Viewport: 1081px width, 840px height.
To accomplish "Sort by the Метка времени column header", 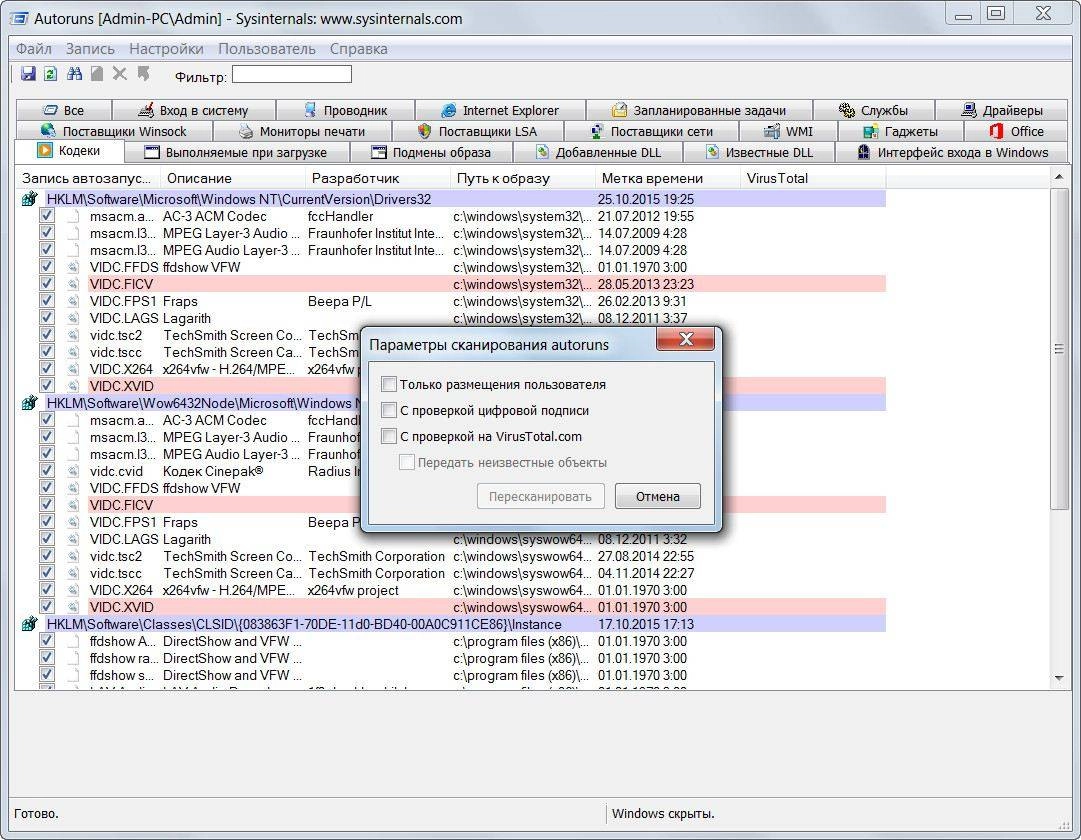I will point(667,179).
